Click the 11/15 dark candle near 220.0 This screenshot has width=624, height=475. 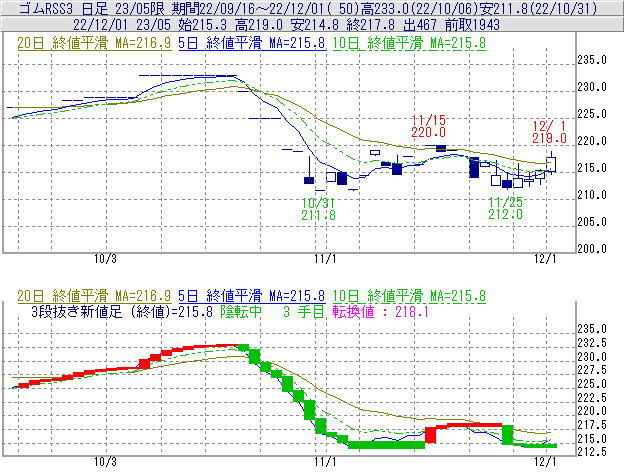tap(441, 148)
